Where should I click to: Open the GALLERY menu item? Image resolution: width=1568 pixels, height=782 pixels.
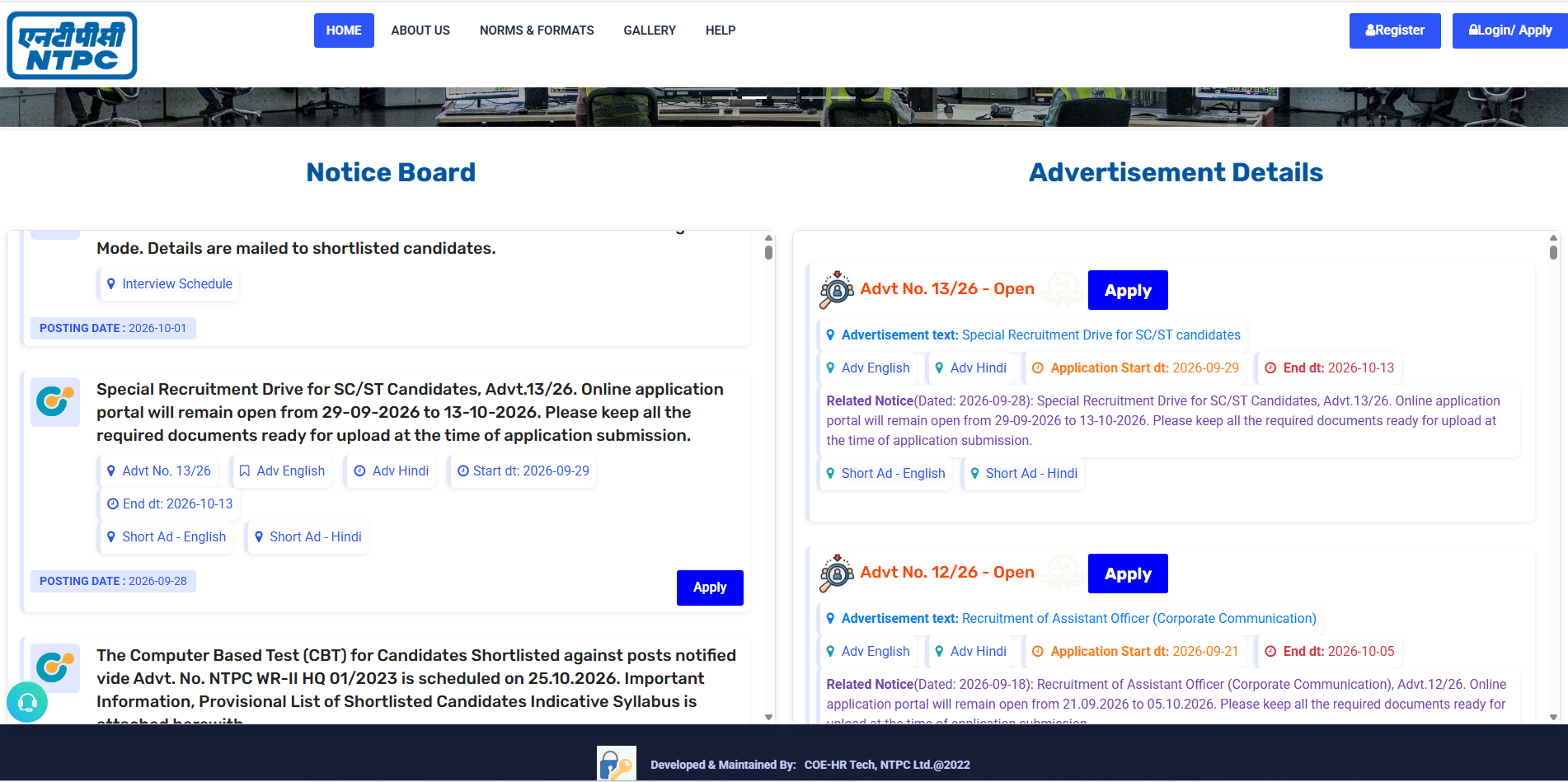point(650,30)
